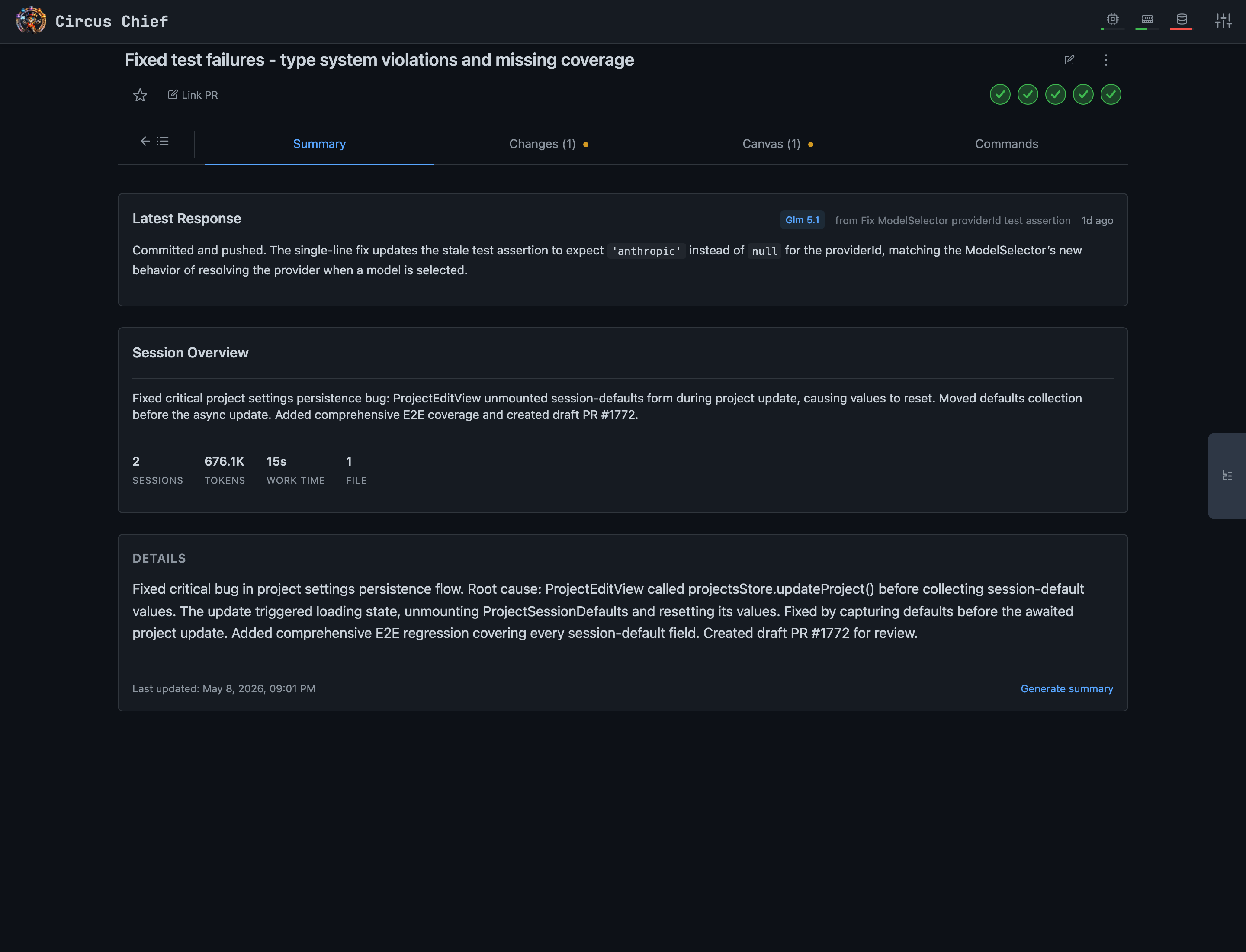The image size is (1246, 952).
Task: Click the '1d ago' timestamp
Action: tap(1097, 220)
